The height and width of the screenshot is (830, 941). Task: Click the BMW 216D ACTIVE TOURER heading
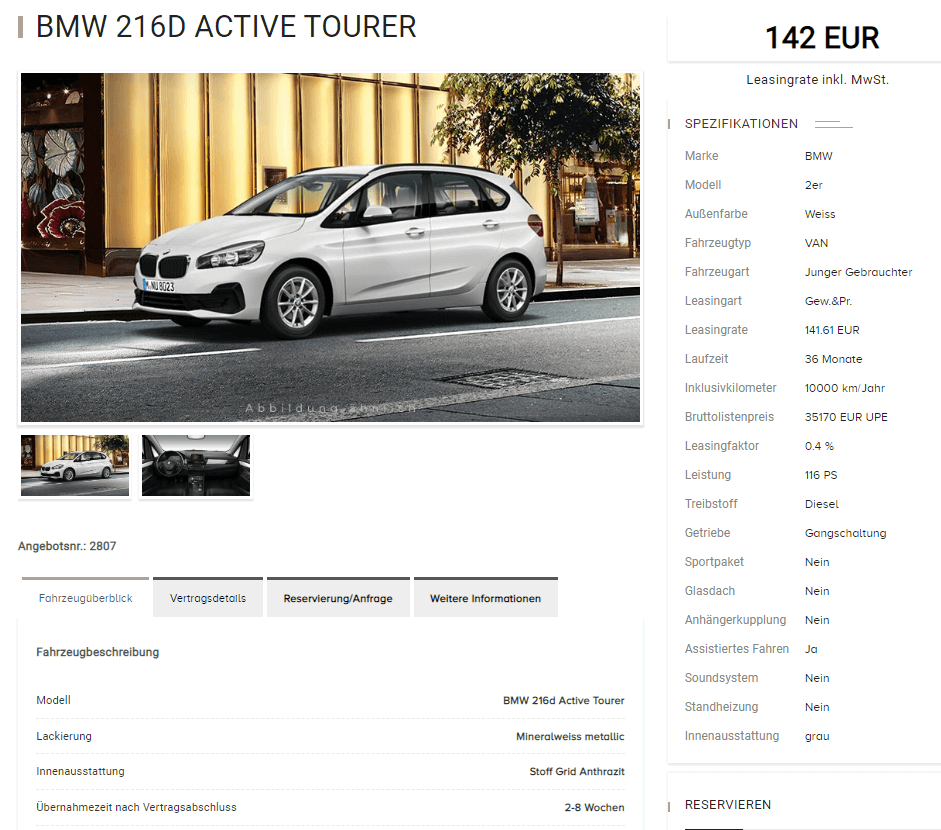pyautogui.click(x=226, y=27)
